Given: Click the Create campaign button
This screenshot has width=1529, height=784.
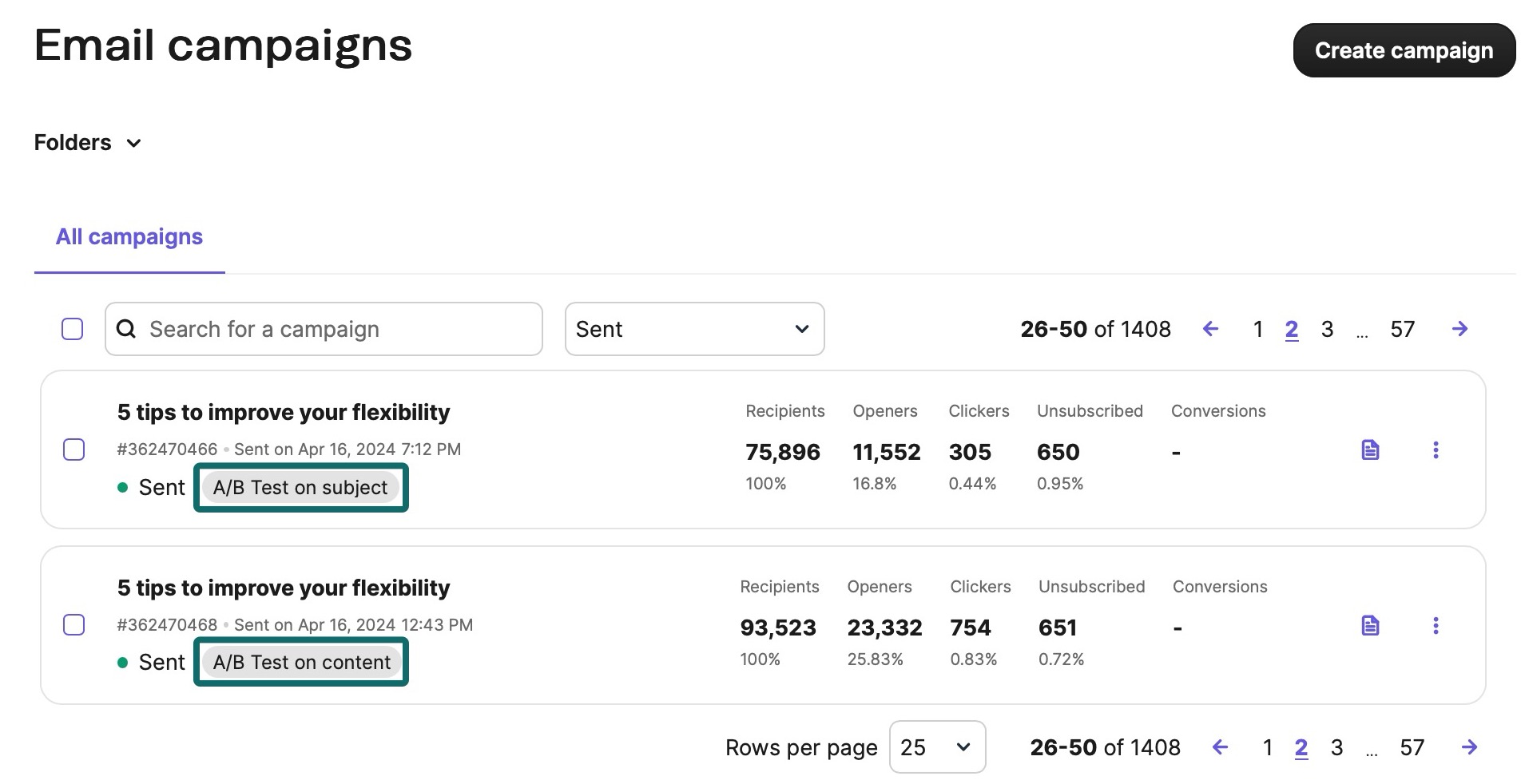Looking at the screenshot, I should pyautogui.click(x=1404, y=50).
